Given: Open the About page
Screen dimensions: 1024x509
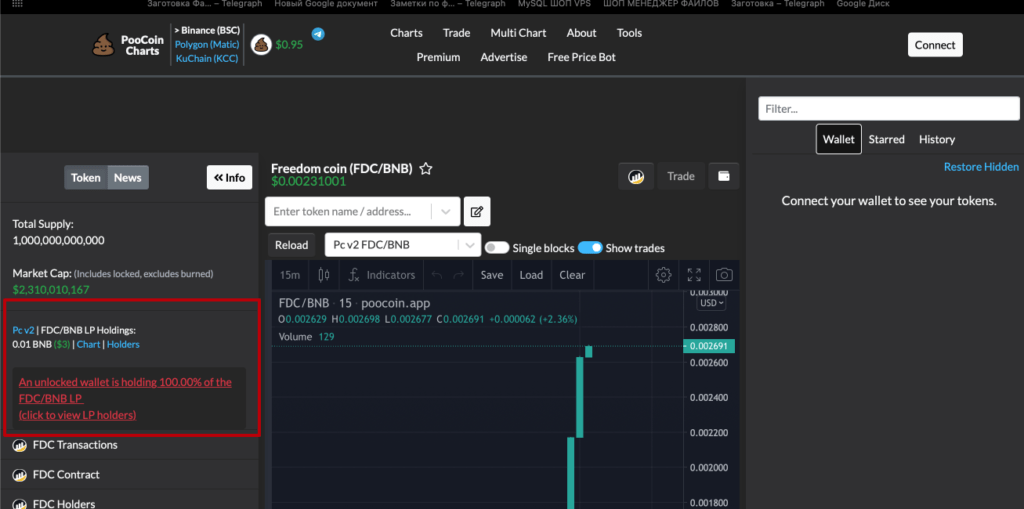Looking at the screenshot, I should pos(581,33).
